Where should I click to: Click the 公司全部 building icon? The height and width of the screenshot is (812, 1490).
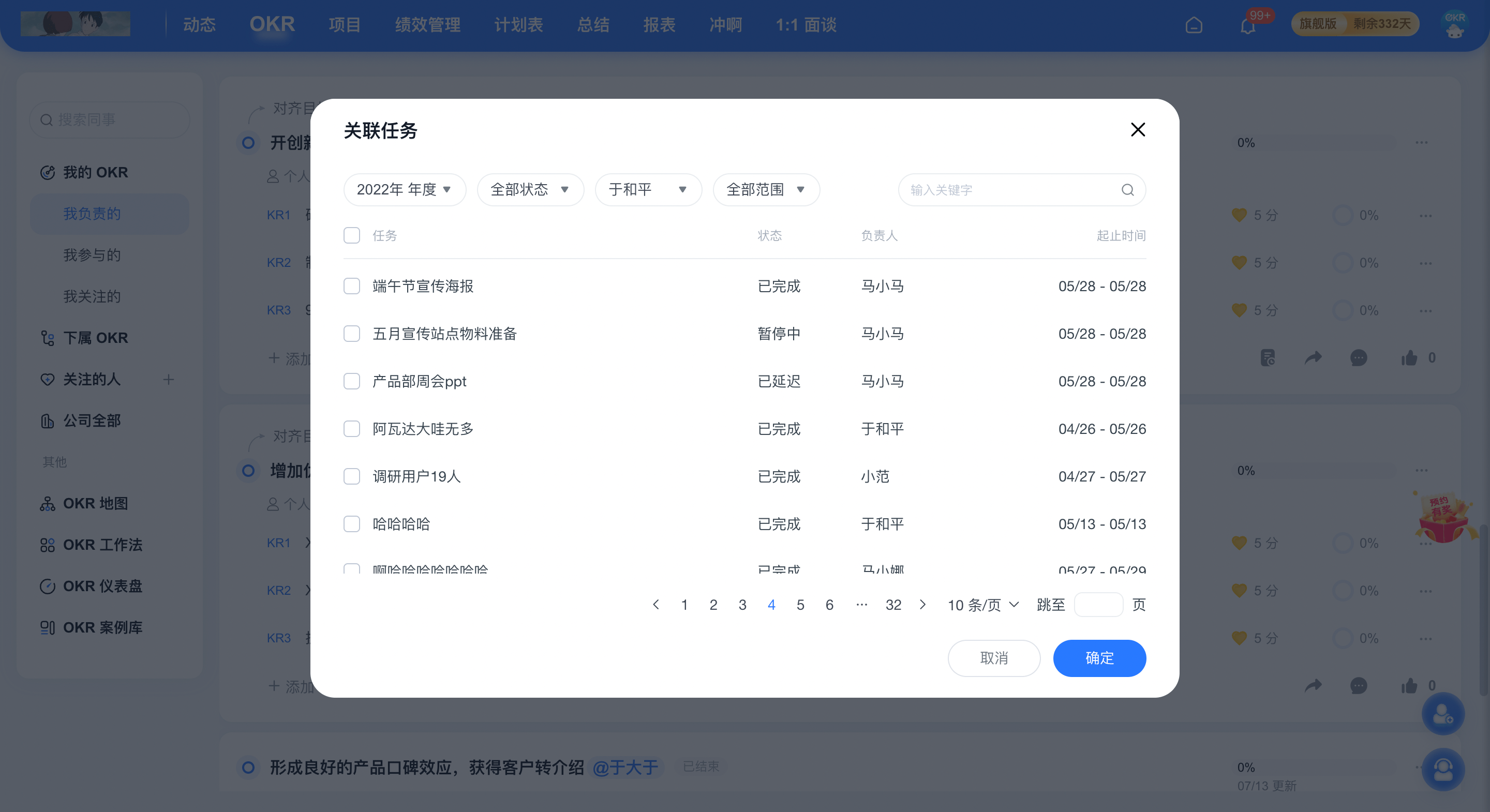(48, 420)
